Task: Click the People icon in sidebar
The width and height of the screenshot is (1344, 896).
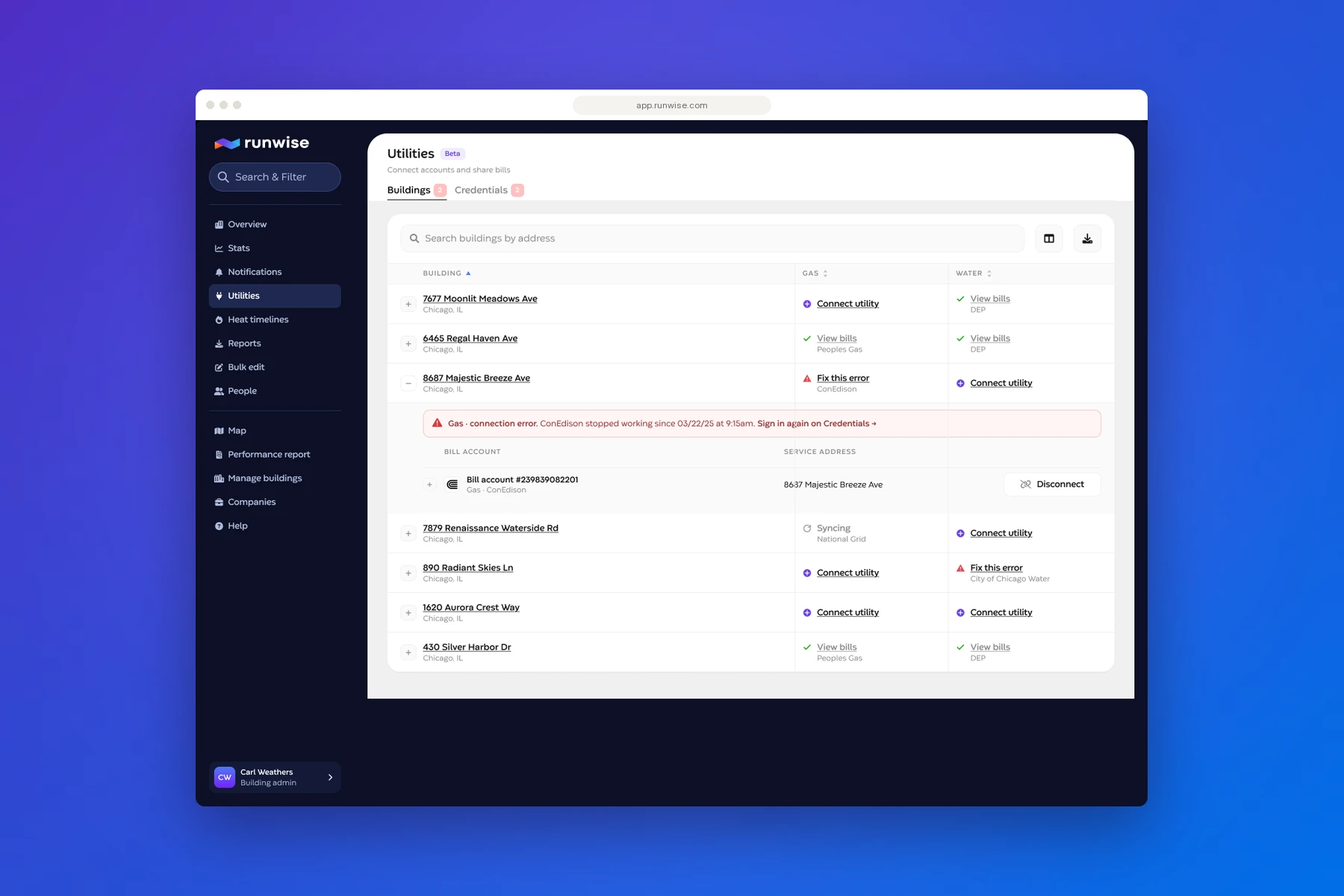Action: [x=219, y=391]
